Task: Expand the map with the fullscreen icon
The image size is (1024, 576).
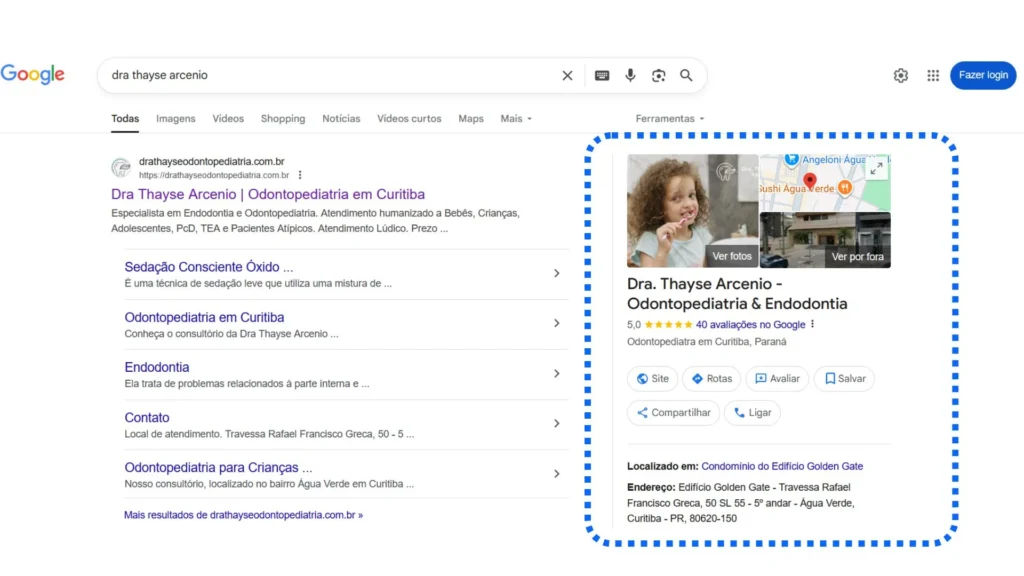Action: pos(877,169)
